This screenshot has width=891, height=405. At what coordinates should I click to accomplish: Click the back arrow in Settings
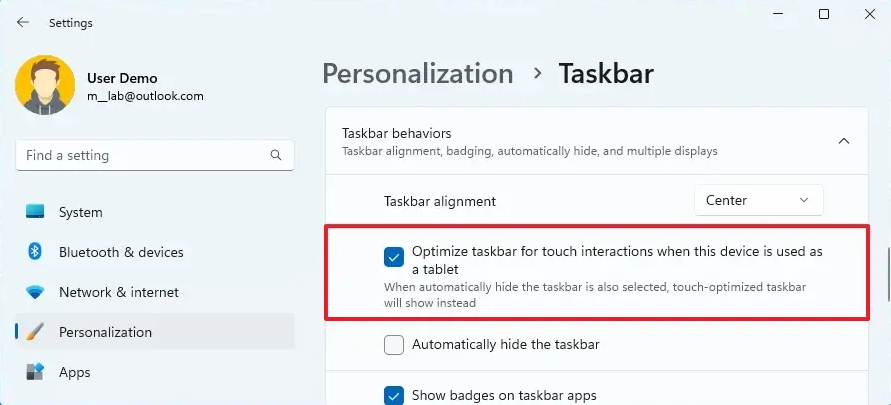23,21
